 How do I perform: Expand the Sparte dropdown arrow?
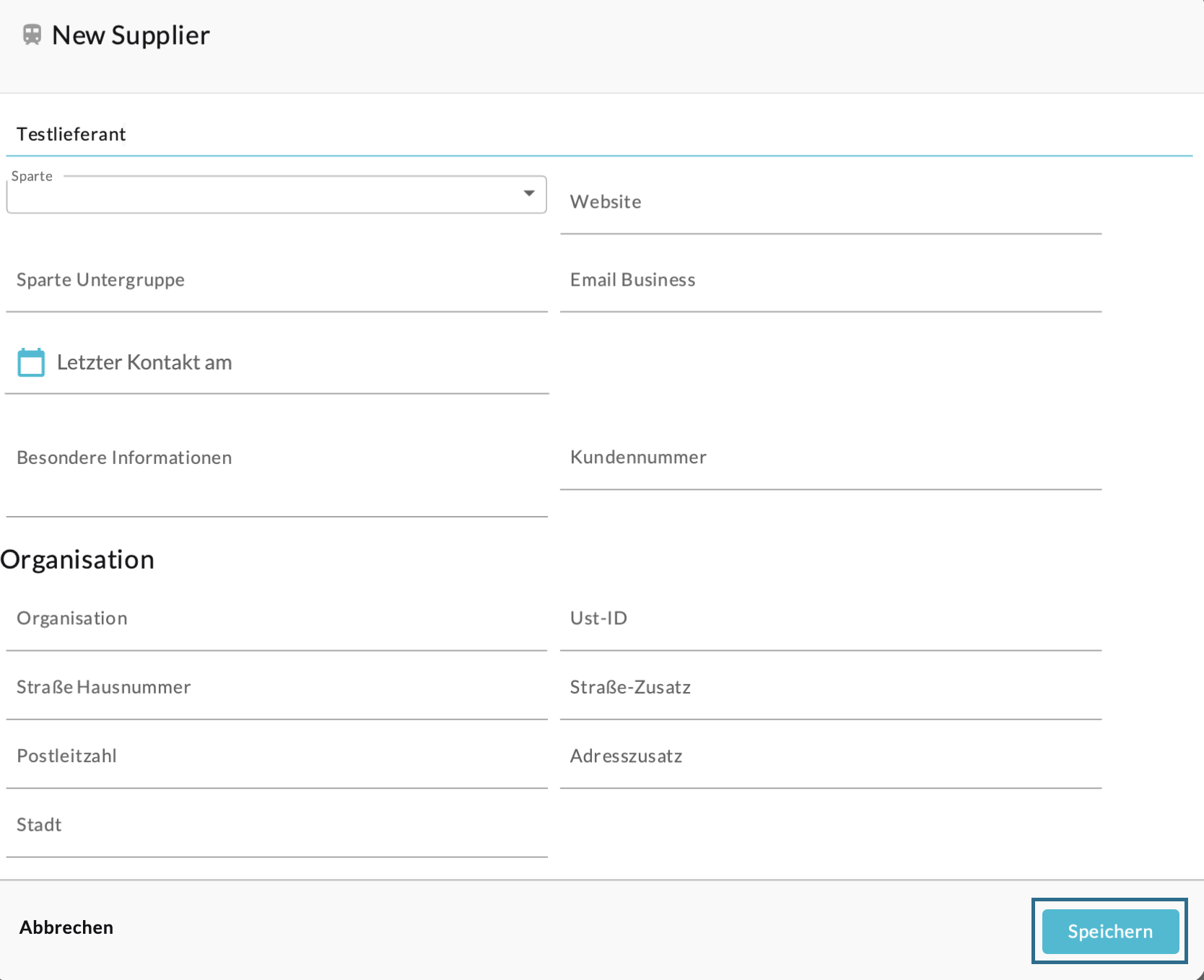529,193
